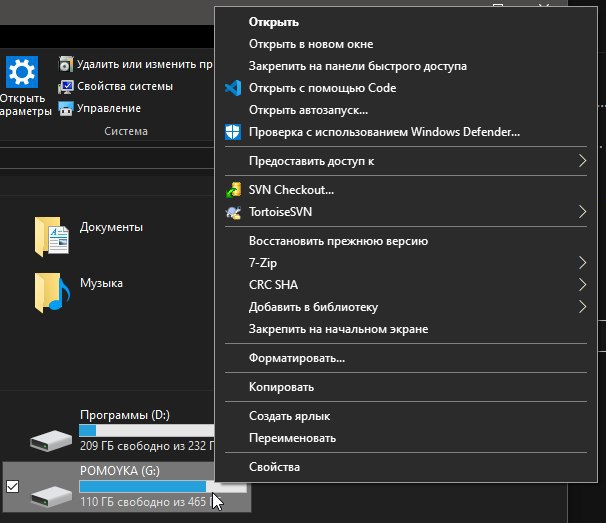The width and height of the screenshot is (606, 523).
Task: Open the CRC SHA menu entry
Action: 406,285
